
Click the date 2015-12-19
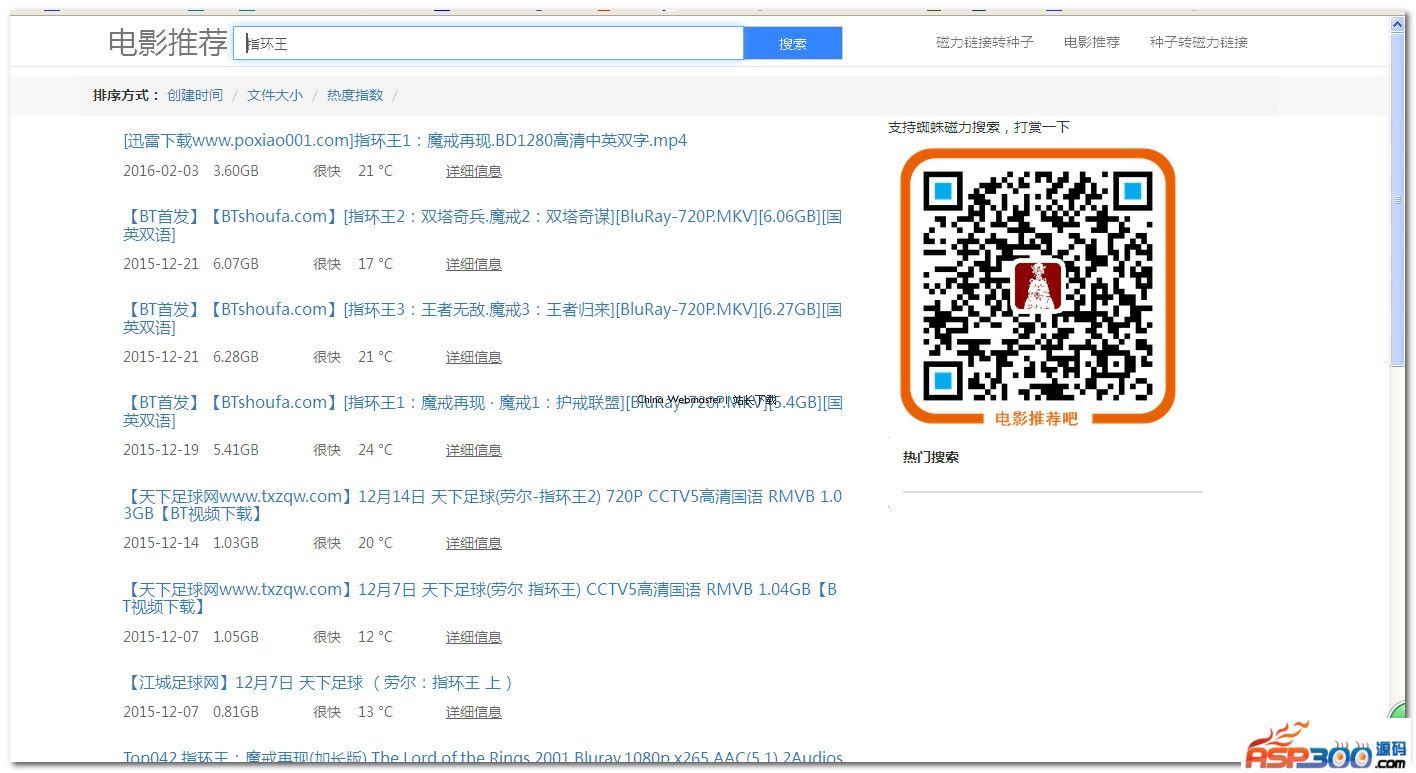pyautogui.click(x=161, y=450)
